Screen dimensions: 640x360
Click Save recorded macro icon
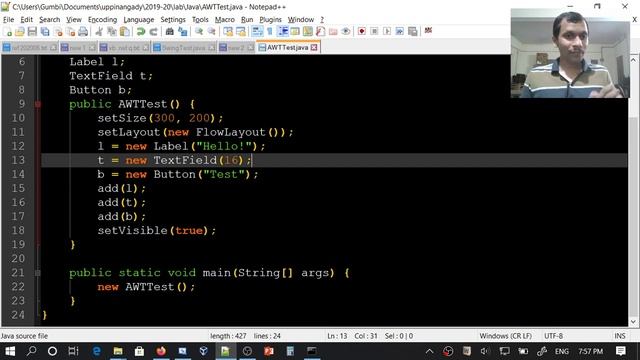point(413,31)
